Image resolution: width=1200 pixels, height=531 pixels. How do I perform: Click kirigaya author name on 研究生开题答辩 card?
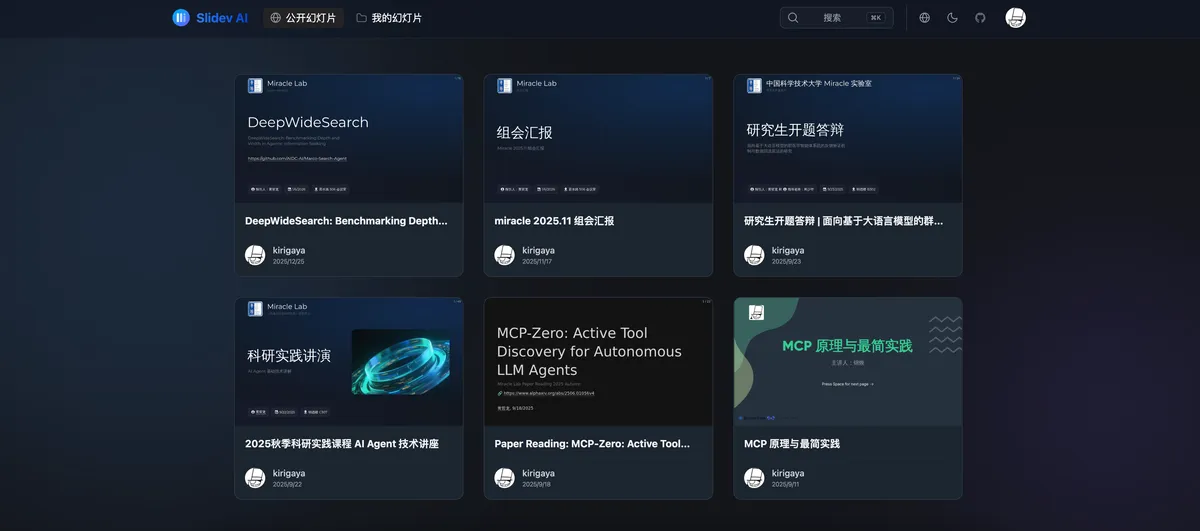(x=788, y=250)
